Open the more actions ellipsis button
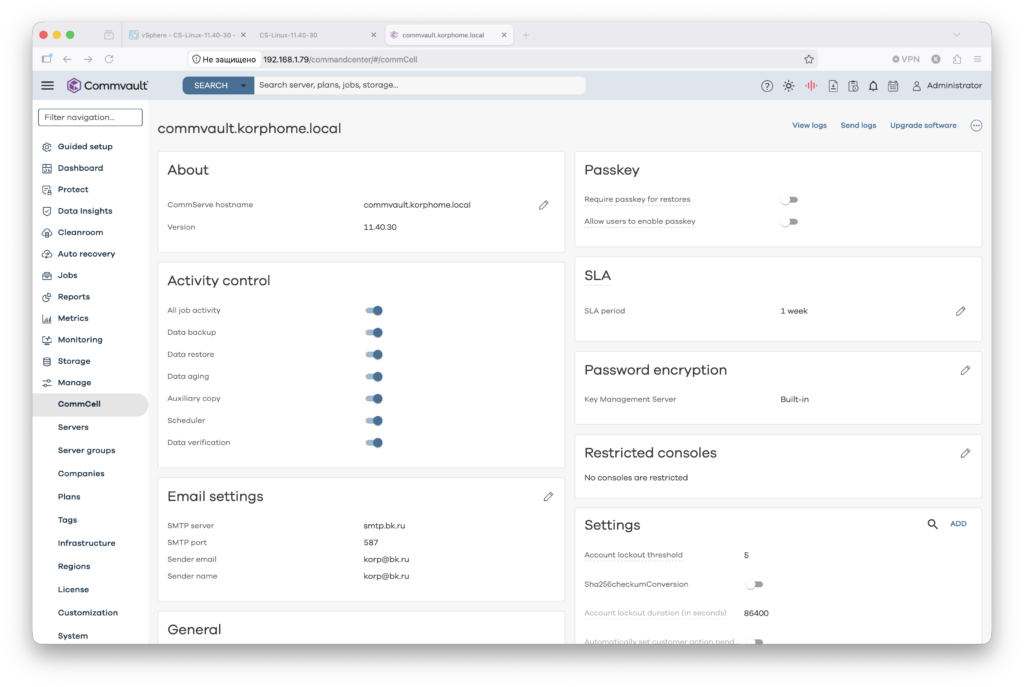 tap(976, 125)
